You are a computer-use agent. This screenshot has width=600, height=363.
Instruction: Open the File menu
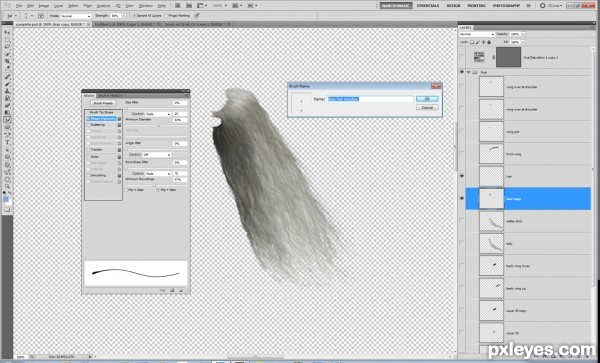19,6
